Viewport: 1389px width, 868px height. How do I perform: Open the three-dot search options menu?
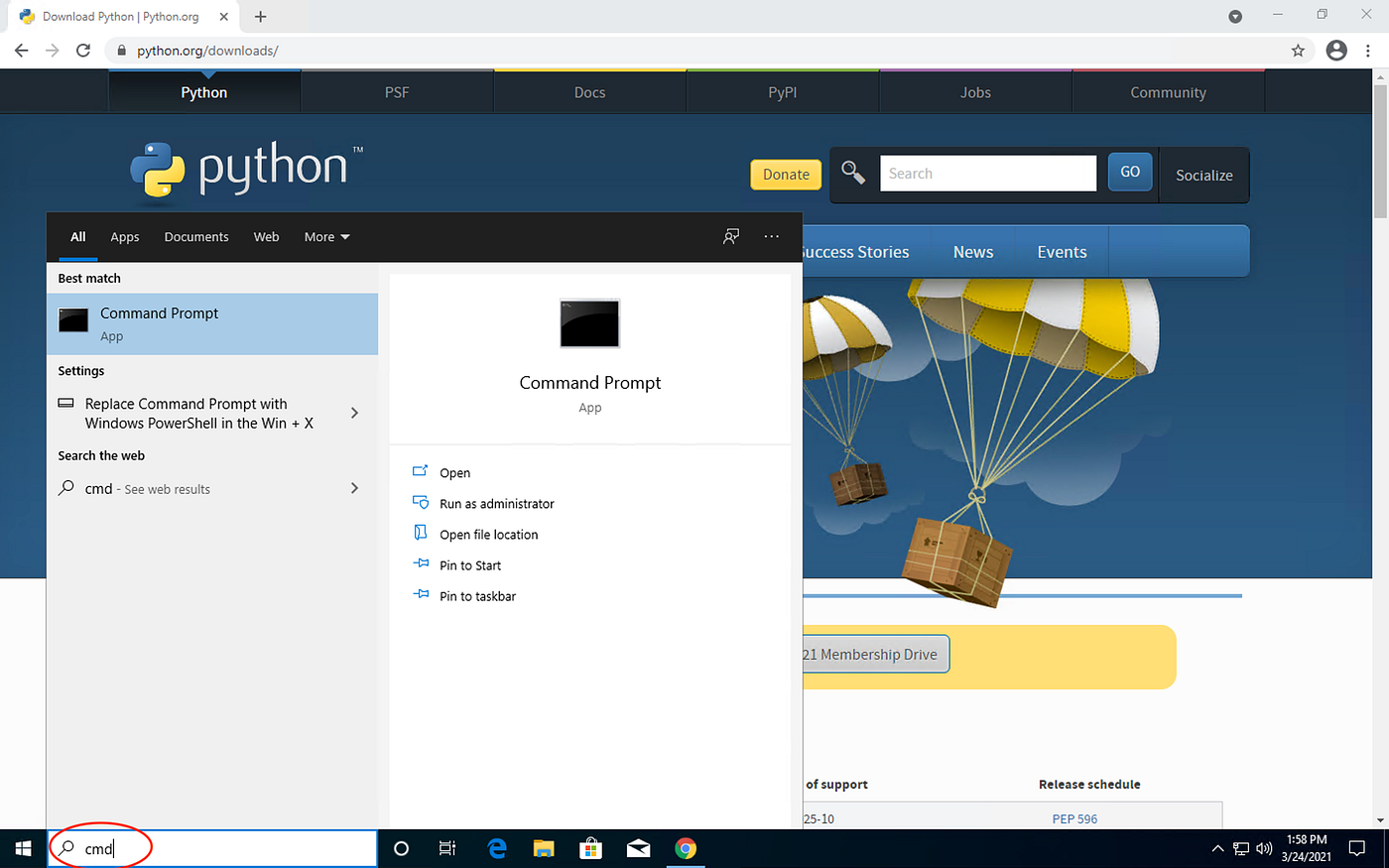[x=772, y=236]
